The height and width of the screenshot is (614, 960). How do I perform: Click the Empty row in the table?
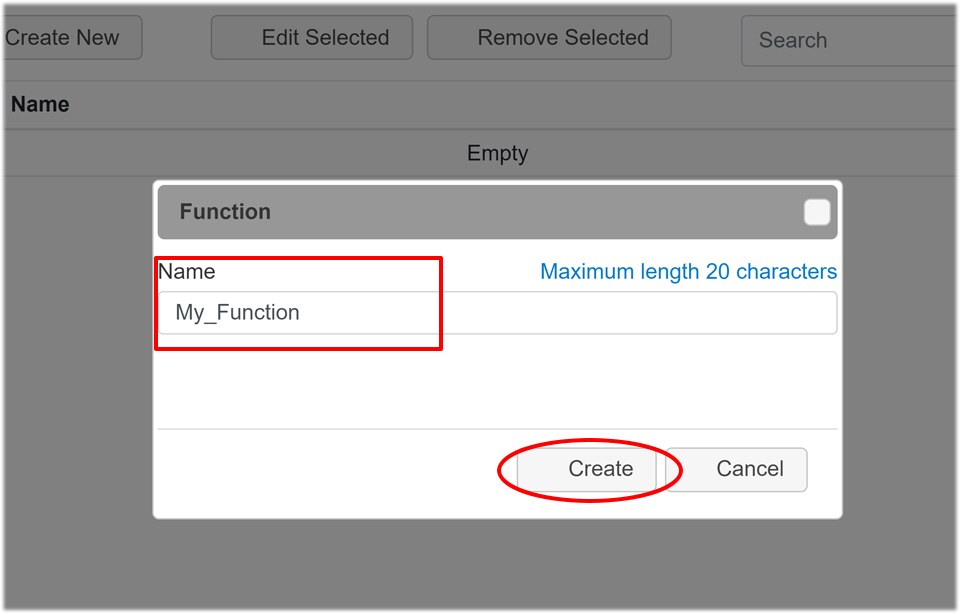click(x=497, y=153)
